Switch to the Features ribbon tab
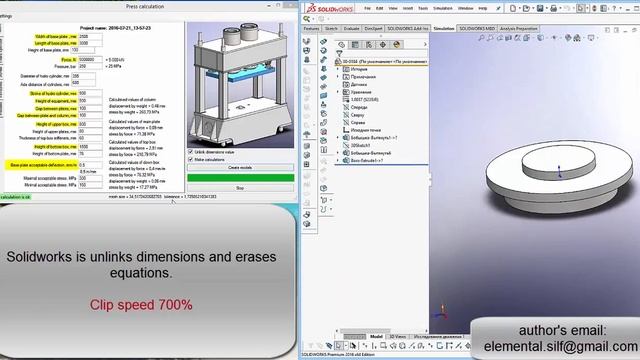The image size is (640, 360). coord(311,29)
